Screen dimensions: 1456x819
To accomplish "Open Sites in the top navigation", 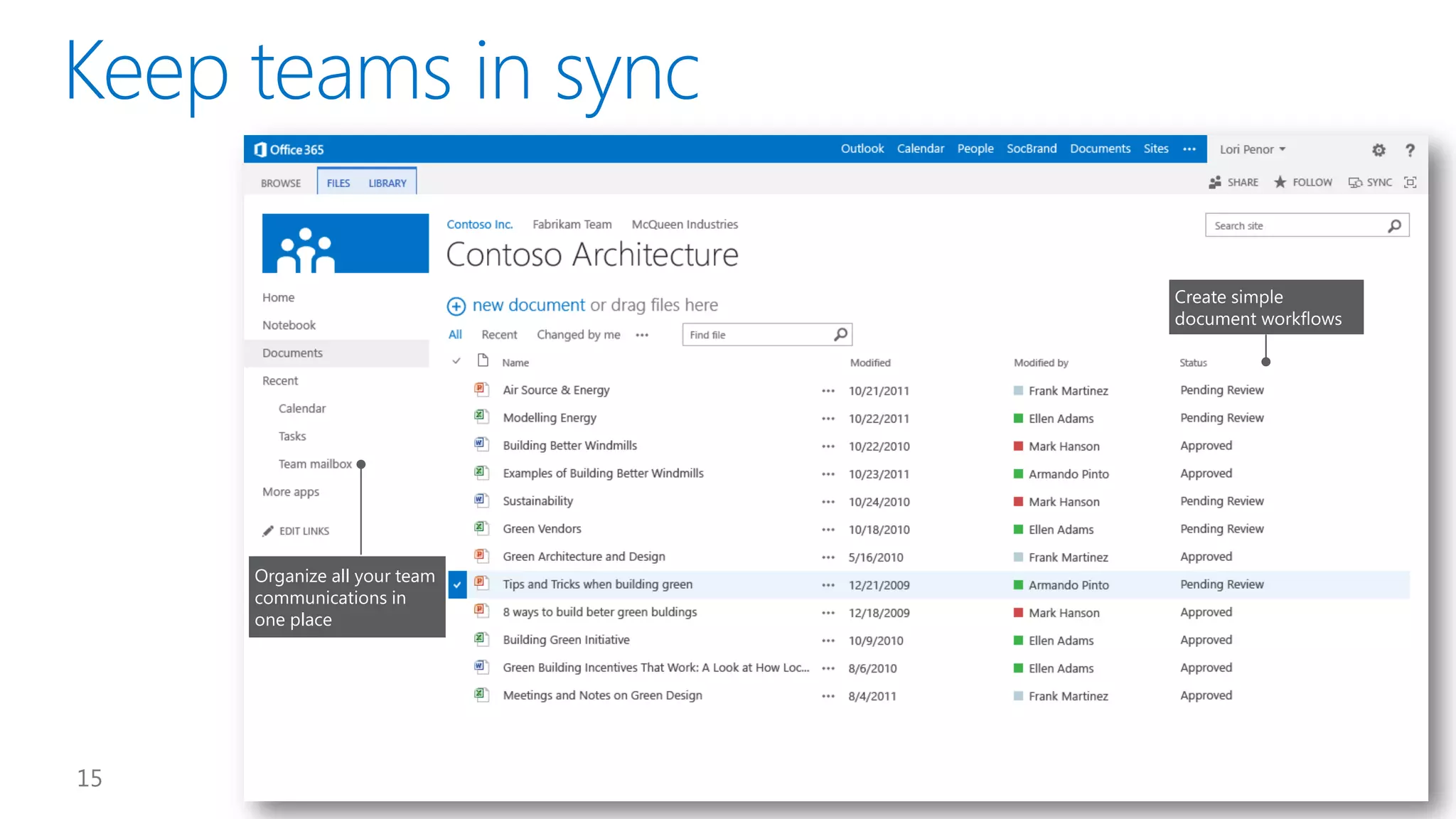I will click(x=1156, y=149).
